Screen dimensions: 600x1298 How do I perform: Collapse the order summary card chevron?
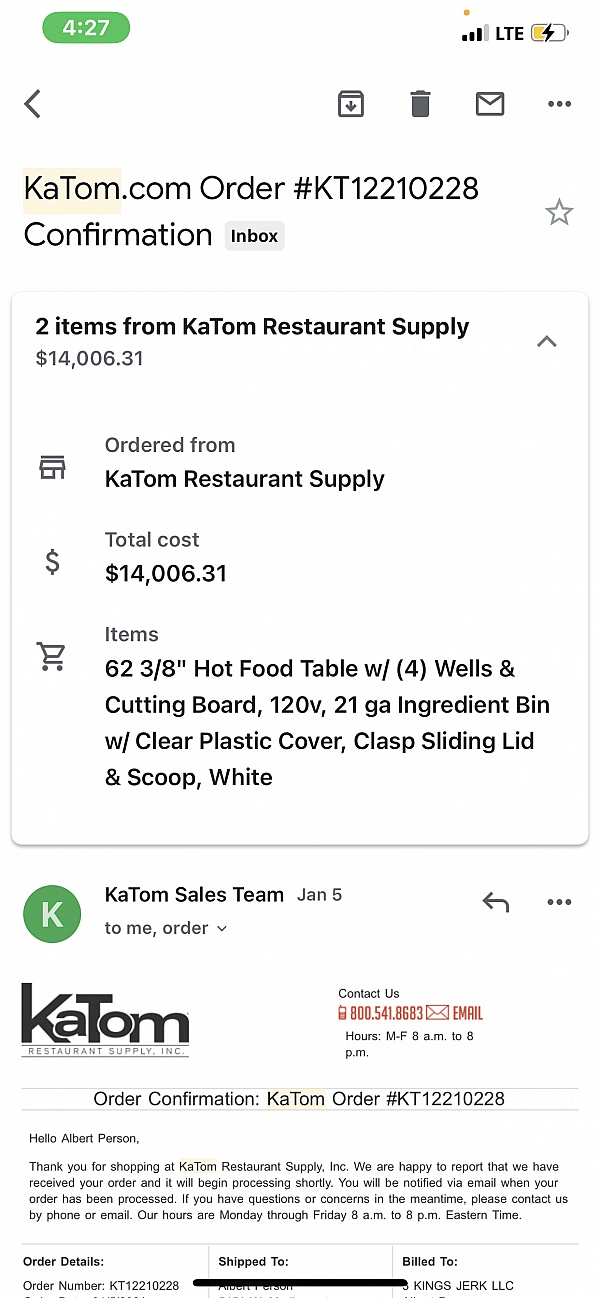tap(547, 341)
